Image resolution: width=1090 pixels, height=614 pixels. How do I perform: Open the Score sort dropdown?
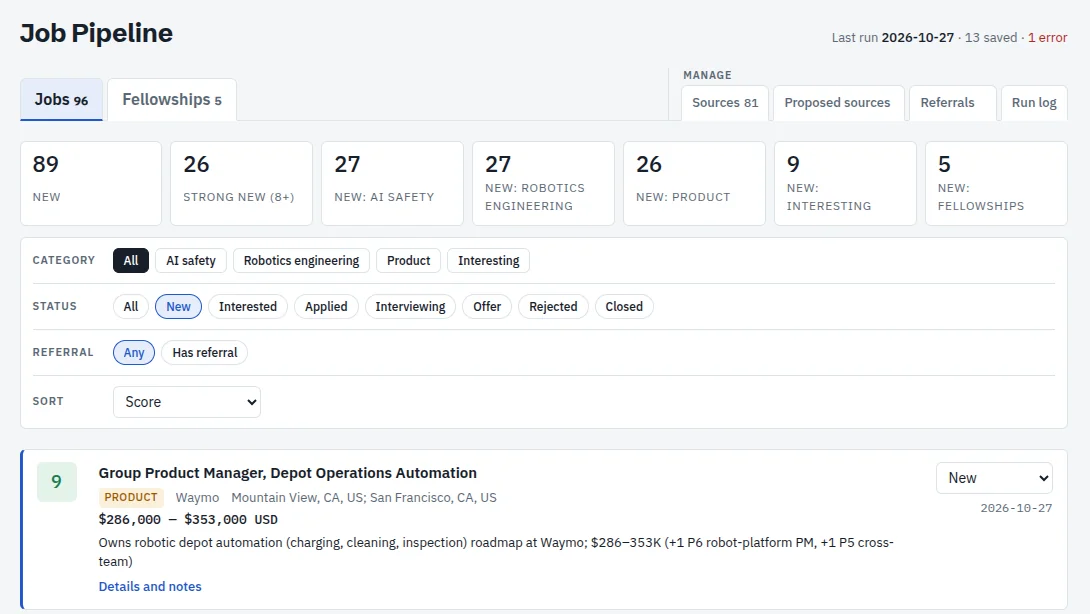[x=187, y=402]
